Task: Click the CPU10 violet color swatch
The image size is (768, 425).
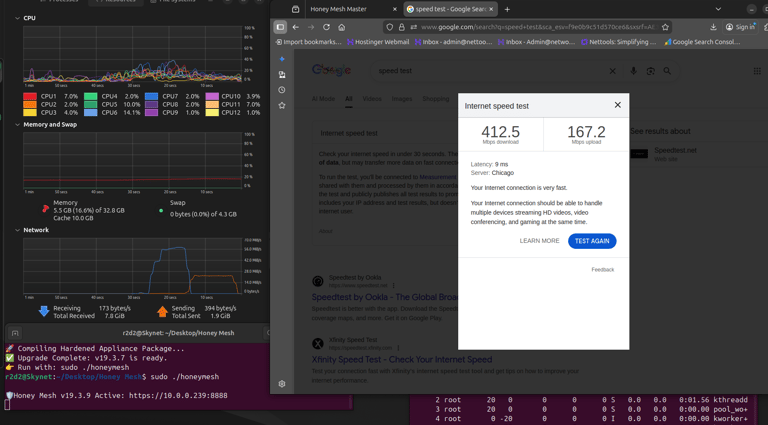Action: pos(212,96)
